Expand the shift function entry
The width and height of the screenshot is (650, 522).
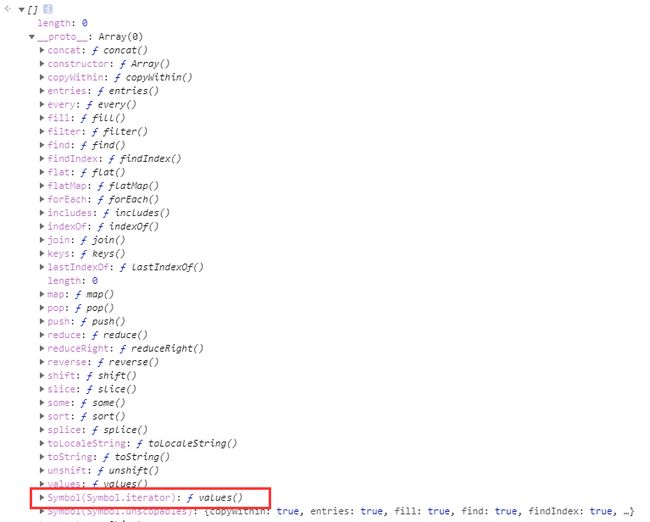42,376
